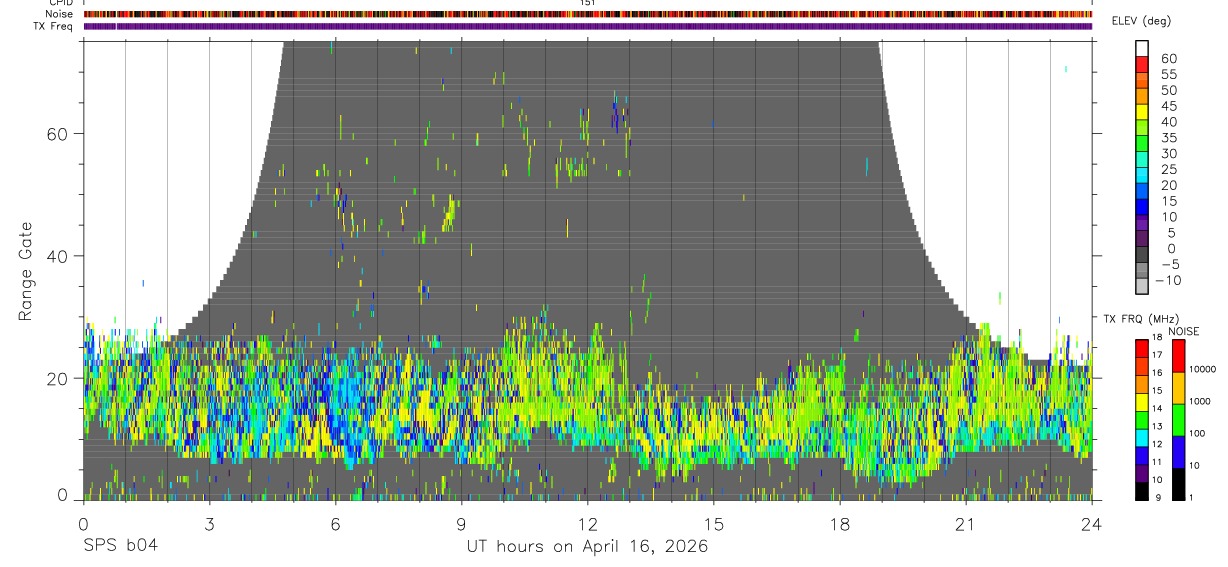Select the 'Noise' strip label at top left
Image resolution: width=1228 pixels, height=567 pixels.
point(60,14)
